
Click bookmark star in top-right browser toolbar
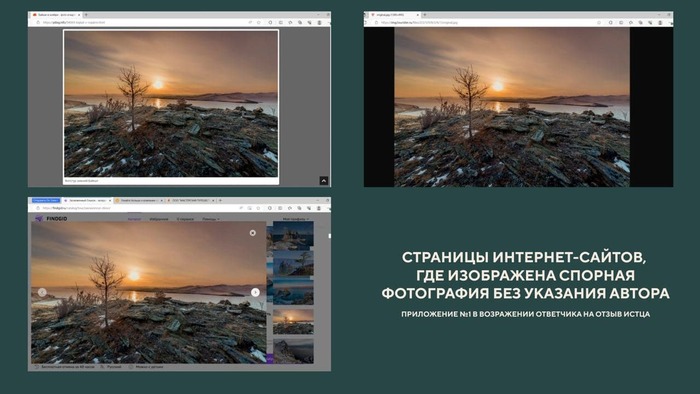[x=599, y=22]
